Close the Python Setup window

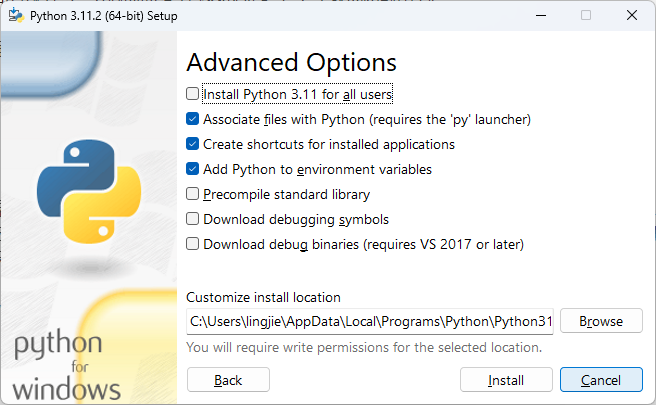[x=632, y=15]
